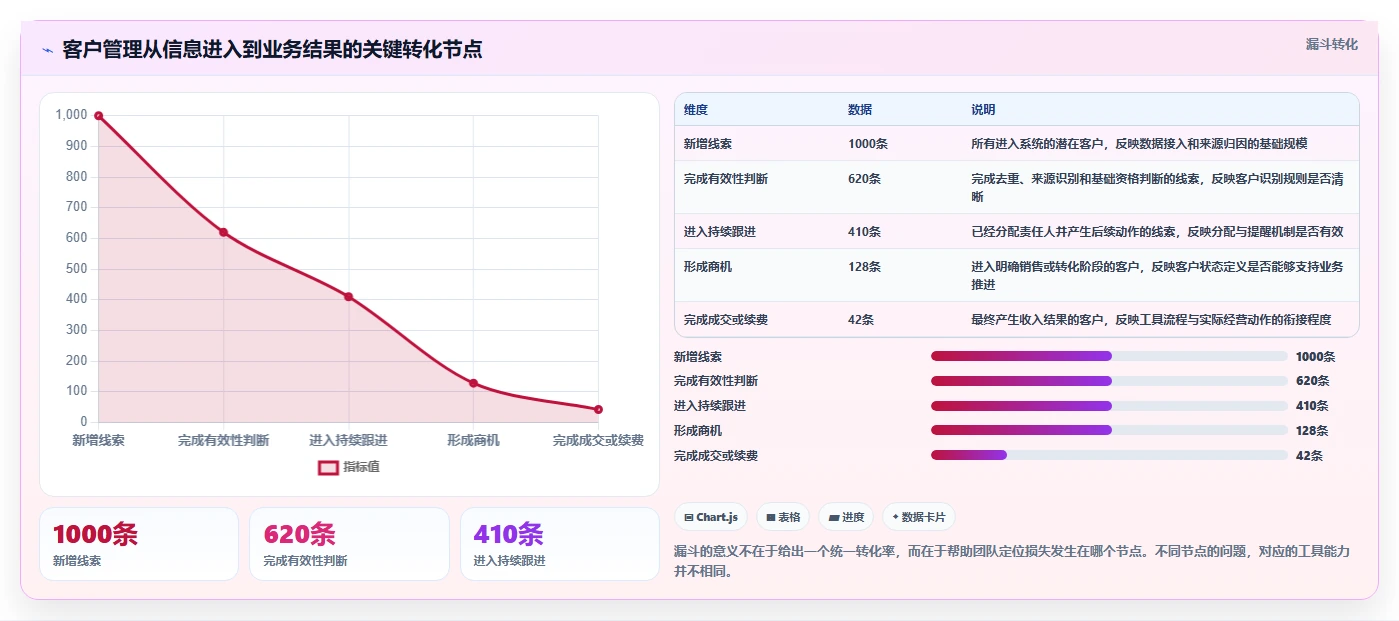Viewport: 1399px width, 621px height.
Task: Click the 漏斗转化 label at top right
Action: (1332, 44)
